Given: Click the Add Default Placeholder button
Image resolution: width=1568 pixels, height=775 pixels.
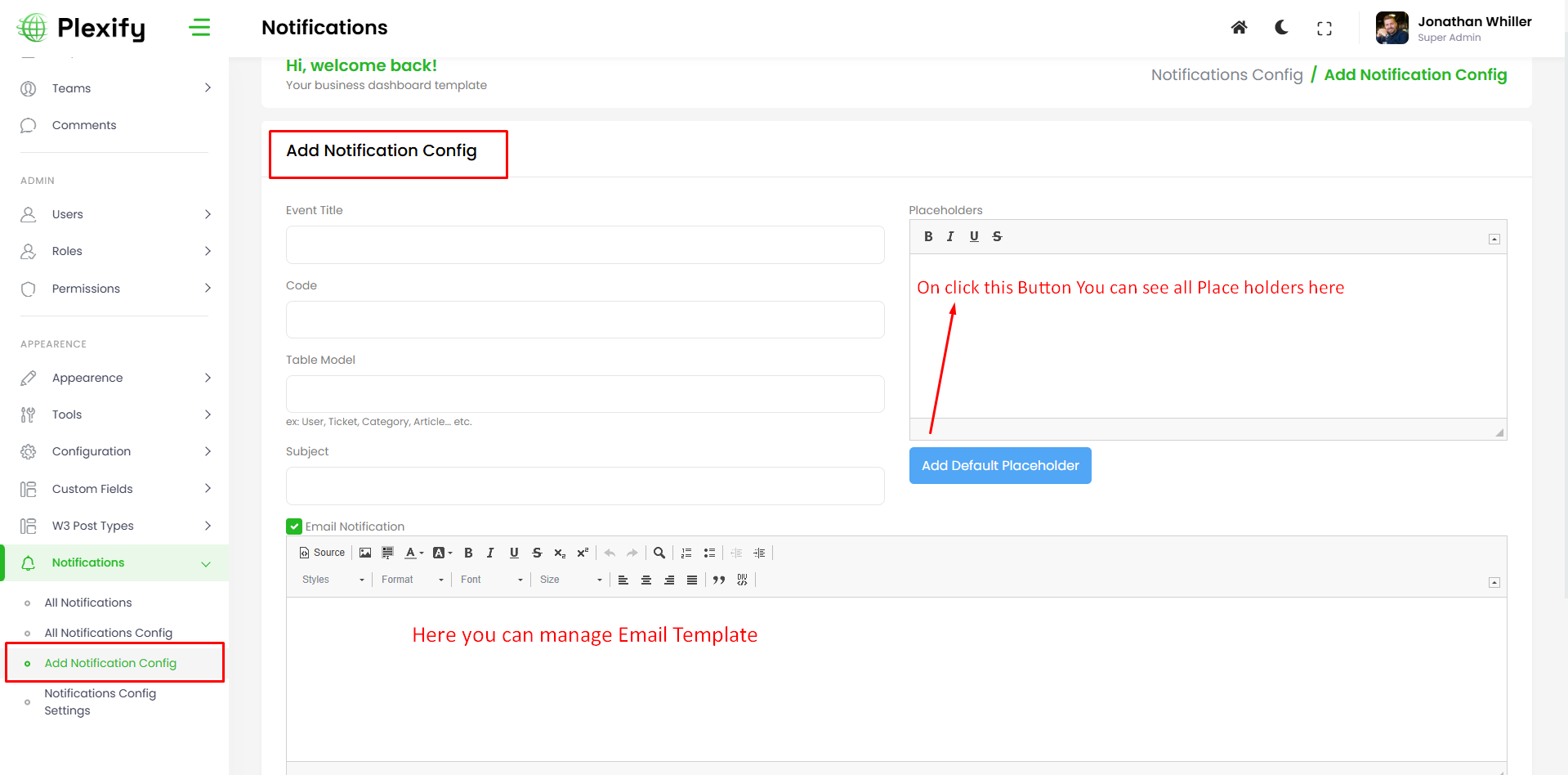Looking at the screenshot, I should pos(1000,466).
